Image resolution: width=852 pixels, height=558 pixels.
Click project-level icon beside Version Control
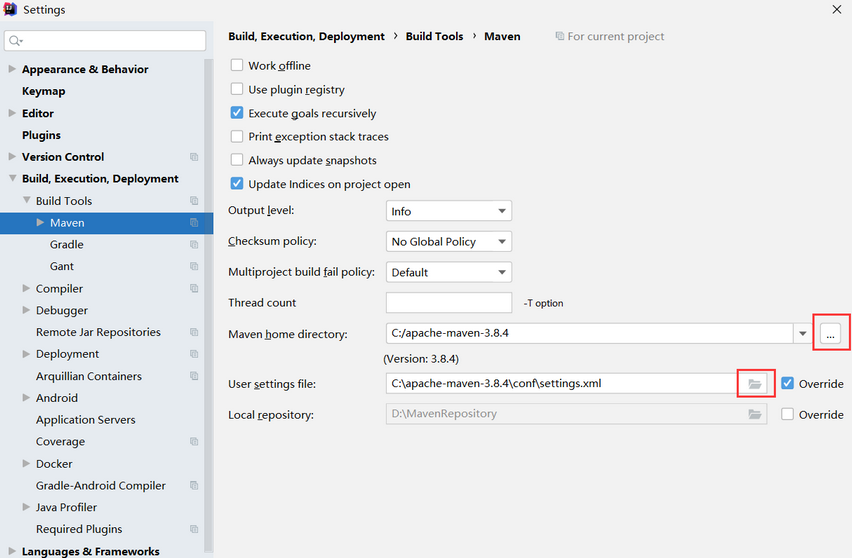point(194,157)
